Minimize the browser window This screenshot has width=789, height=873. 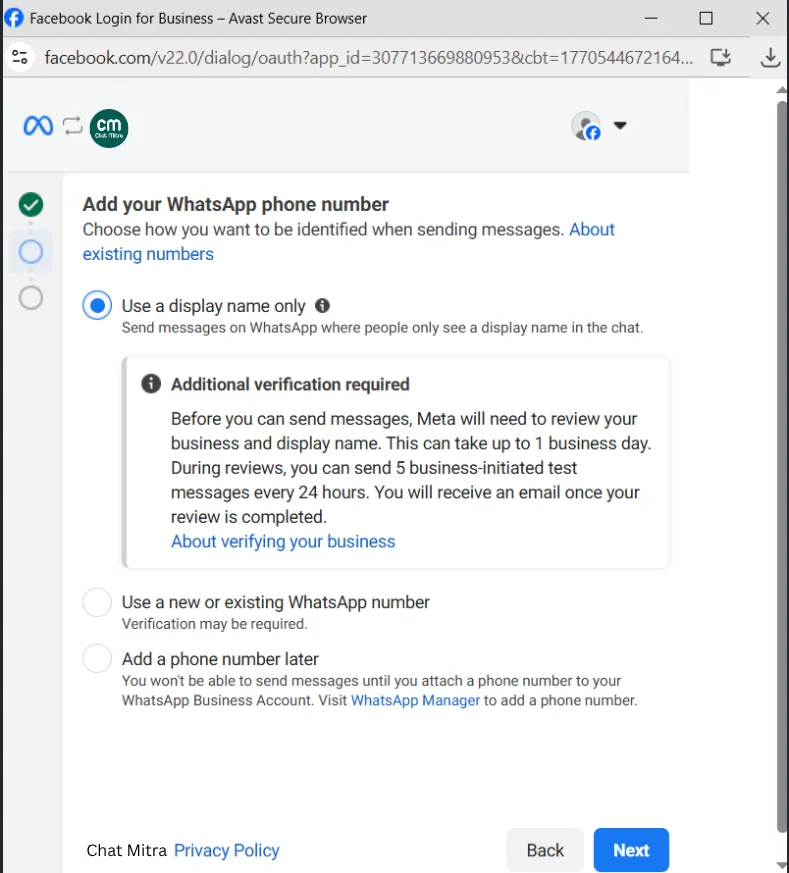point(651,18)
